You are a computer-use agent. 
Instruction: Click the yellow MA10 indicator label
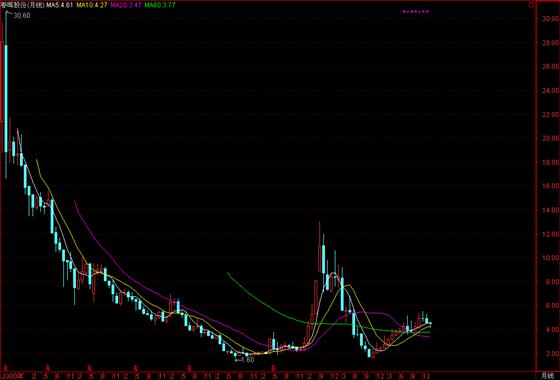click(92, 5)
